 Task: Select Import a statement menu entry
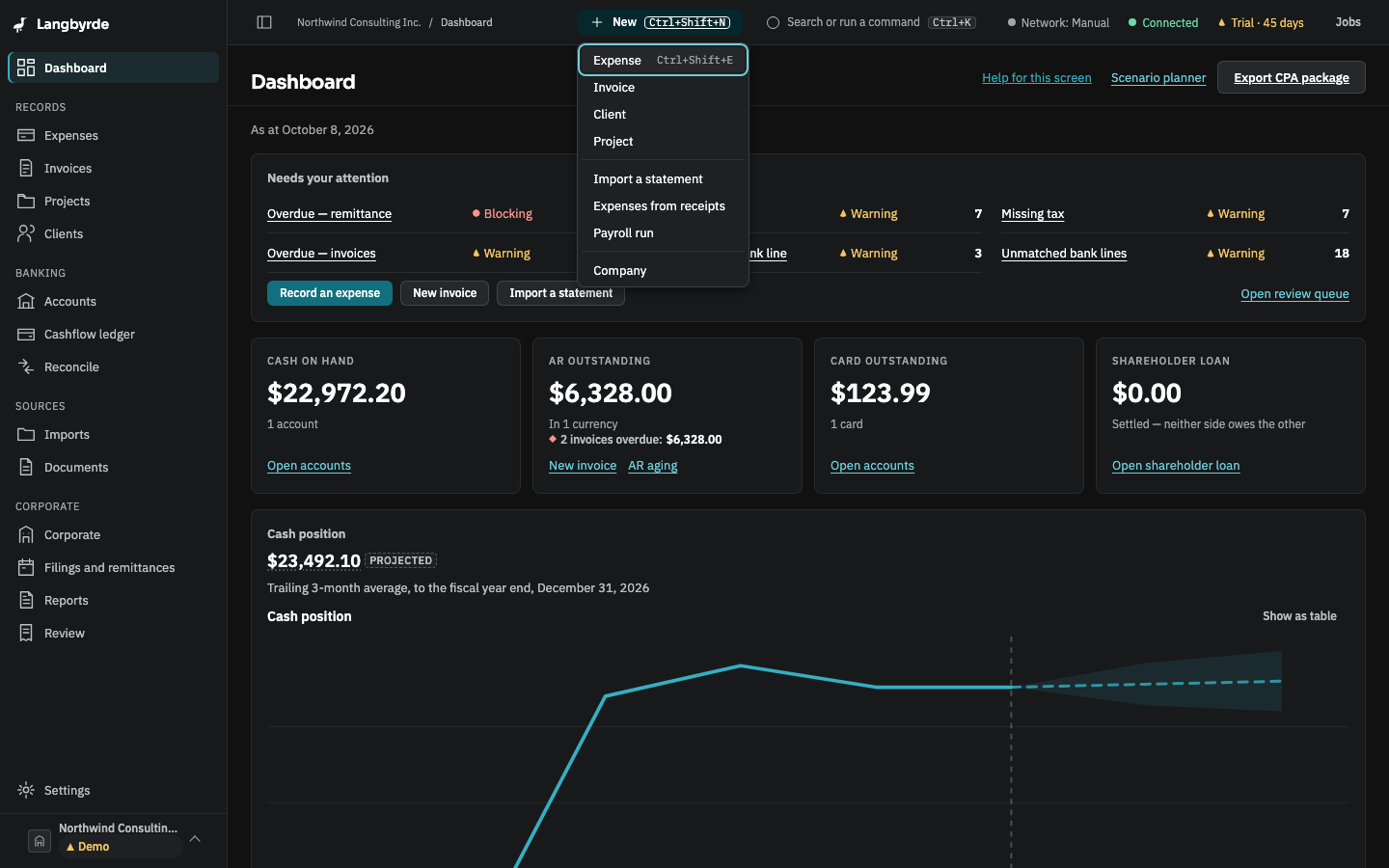(x=663, y=178)
